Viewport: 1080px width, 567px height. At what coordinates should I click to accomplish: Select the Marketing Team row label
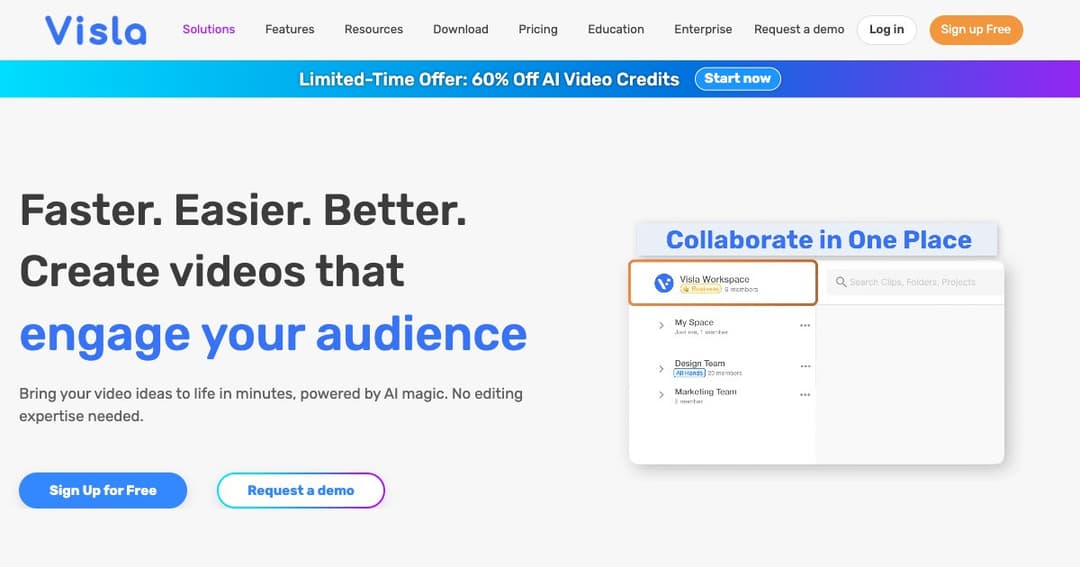pos(705,391)
